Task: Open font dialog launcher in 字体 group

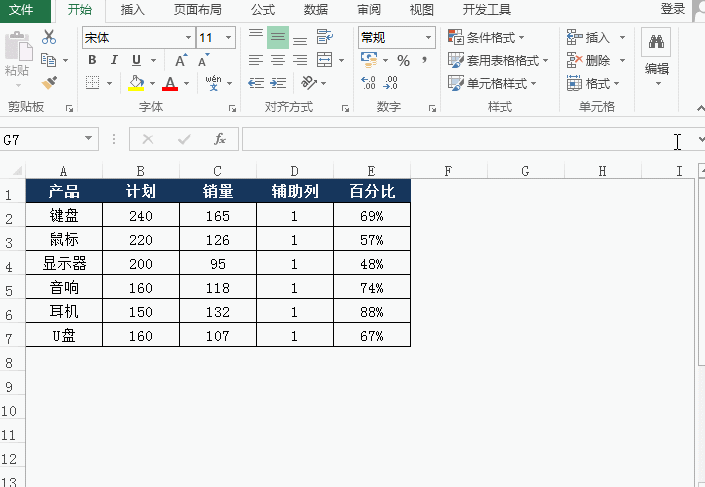Action: tap(232, 108)
